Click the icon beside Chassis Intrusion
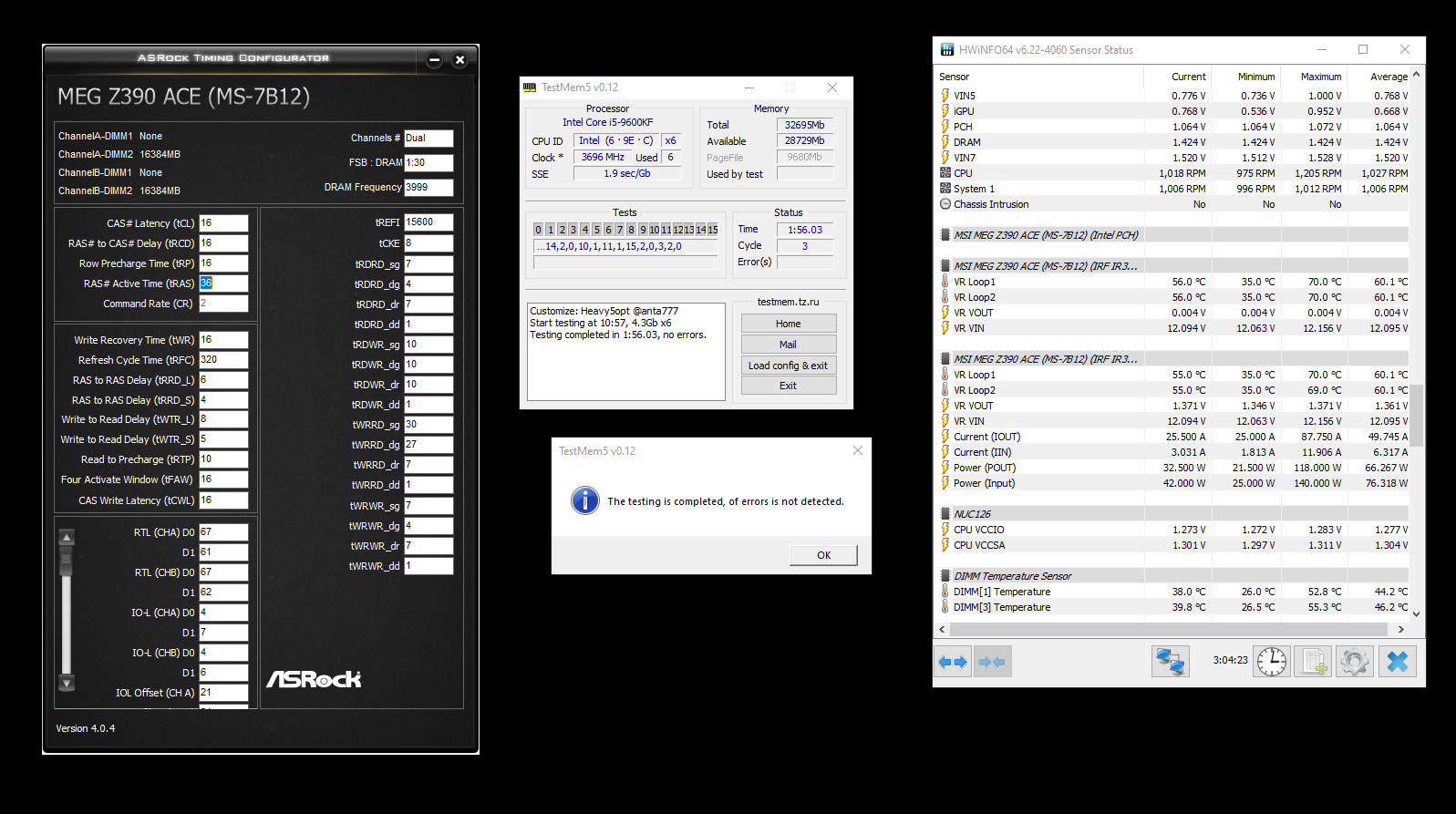This screenshot has height=814, width=1456. (945, 204)
